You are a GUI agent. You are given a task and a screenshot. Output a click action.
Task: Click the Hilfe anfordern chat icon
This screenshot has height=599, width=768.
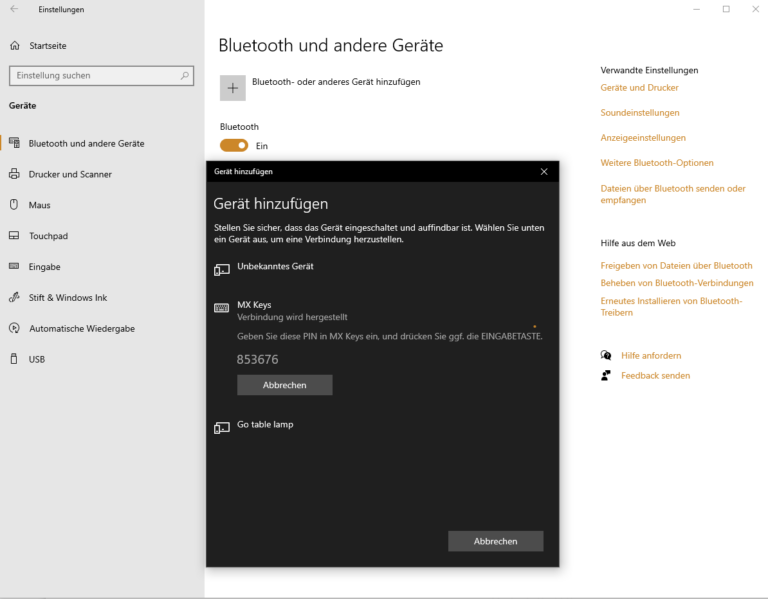pos(606,355)
